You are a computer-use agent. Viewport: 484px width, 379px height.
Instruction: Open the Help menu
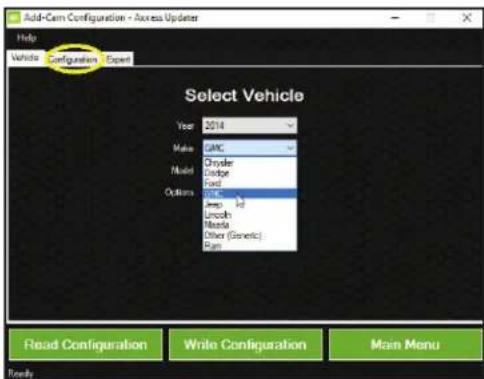(x=27, y=38)
